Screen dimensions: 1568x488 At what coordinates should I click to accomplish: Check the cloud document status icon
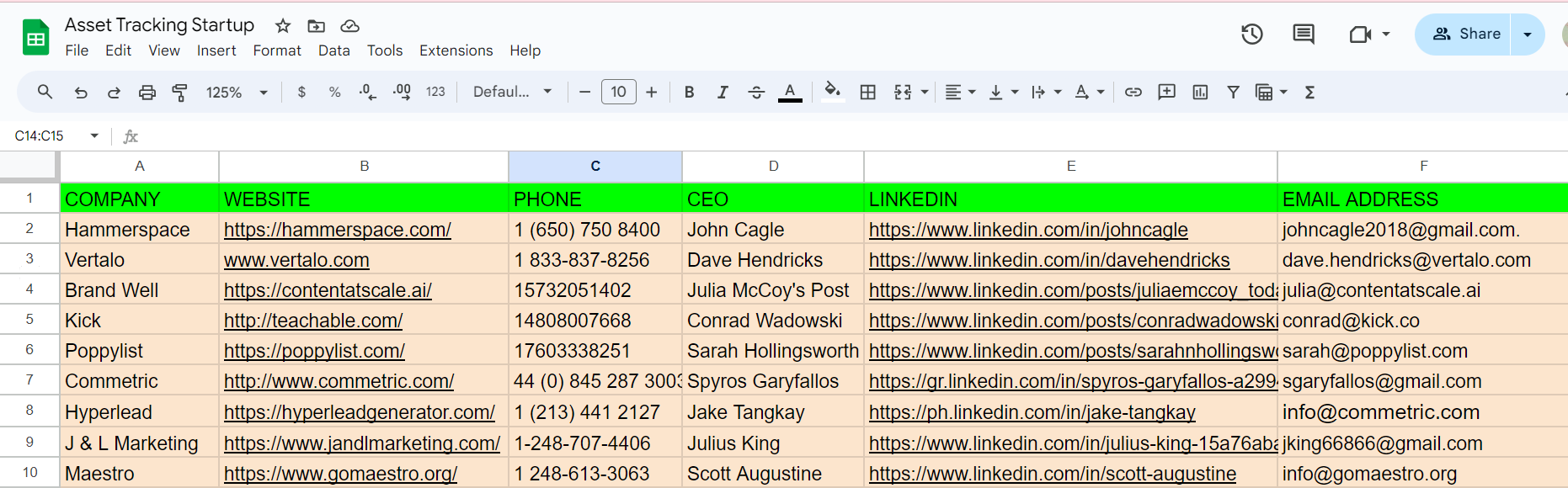click(349, 26)
